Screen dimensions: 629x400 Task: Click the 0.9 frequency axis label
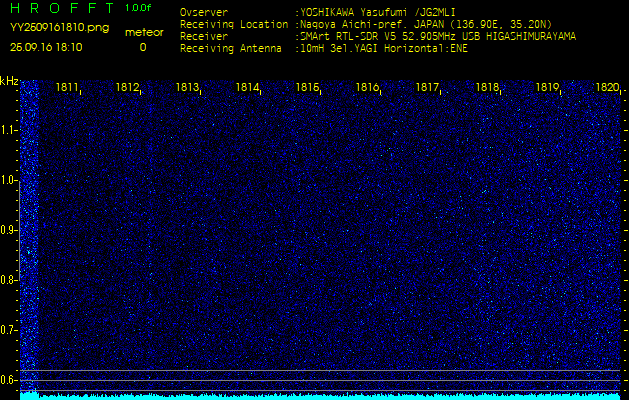(x=9, y=230)
